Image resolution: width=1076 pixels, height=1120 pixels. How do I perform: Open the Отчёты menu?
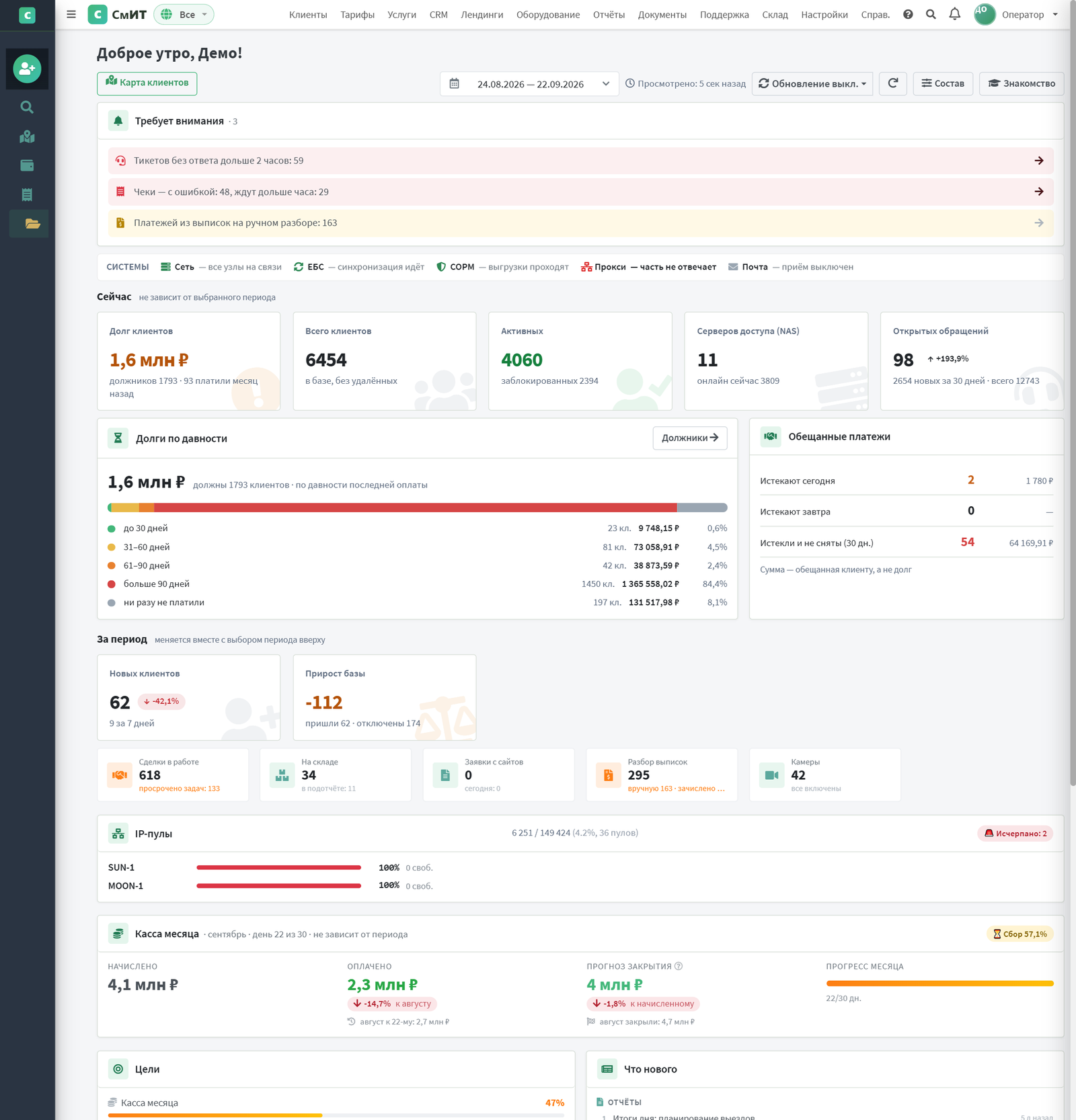609,15
